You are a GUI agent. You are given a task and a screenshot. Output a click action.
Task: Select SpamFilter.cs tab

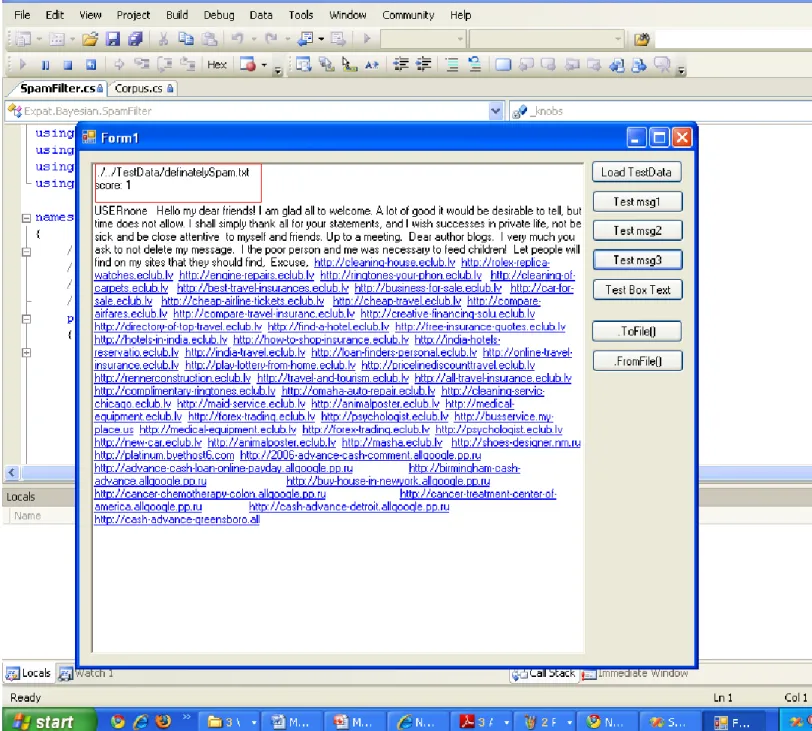(x=60, y=89)
